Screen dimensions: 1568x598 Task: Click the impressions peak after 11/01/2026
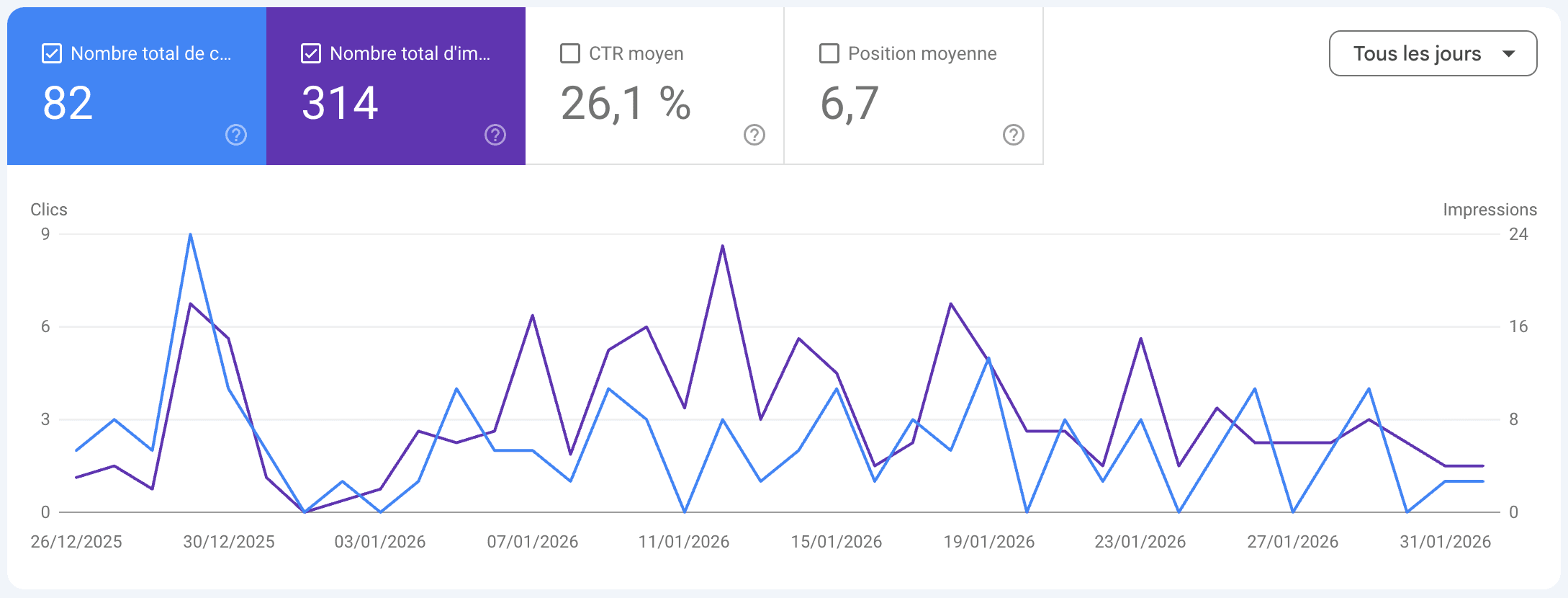coord(722,246)
